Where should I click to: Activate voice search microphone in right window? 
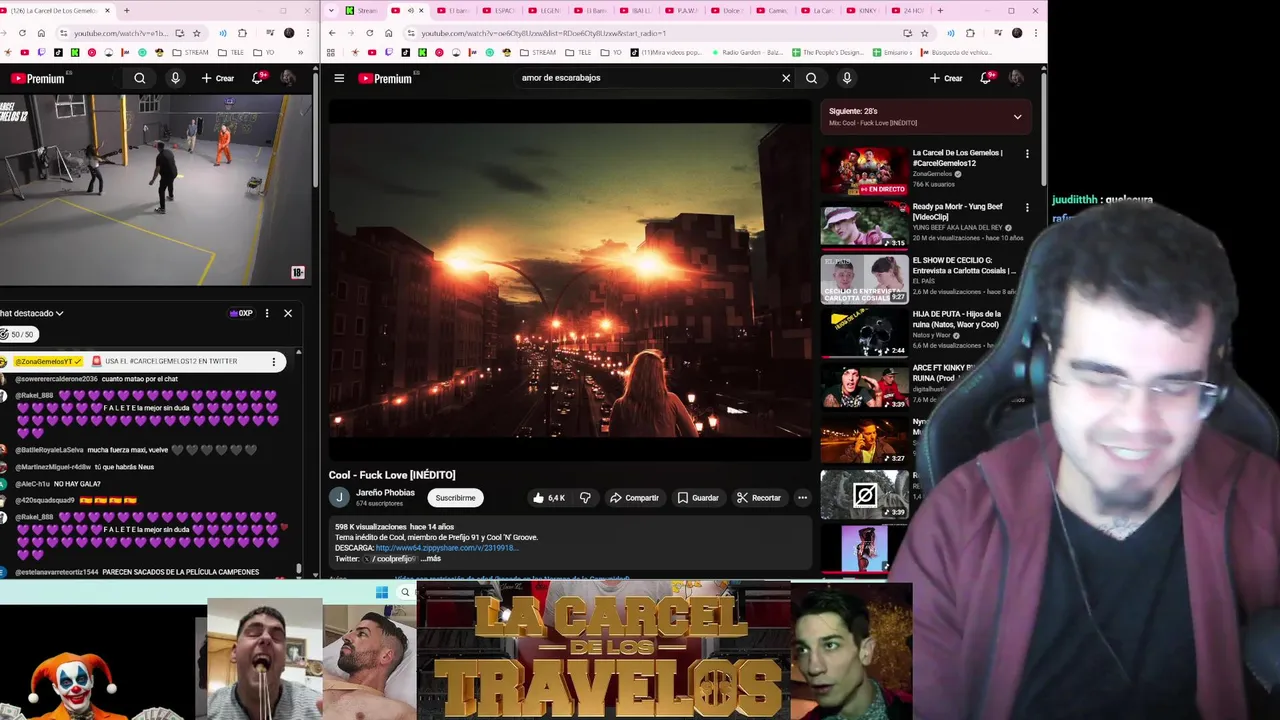(847, 78)
